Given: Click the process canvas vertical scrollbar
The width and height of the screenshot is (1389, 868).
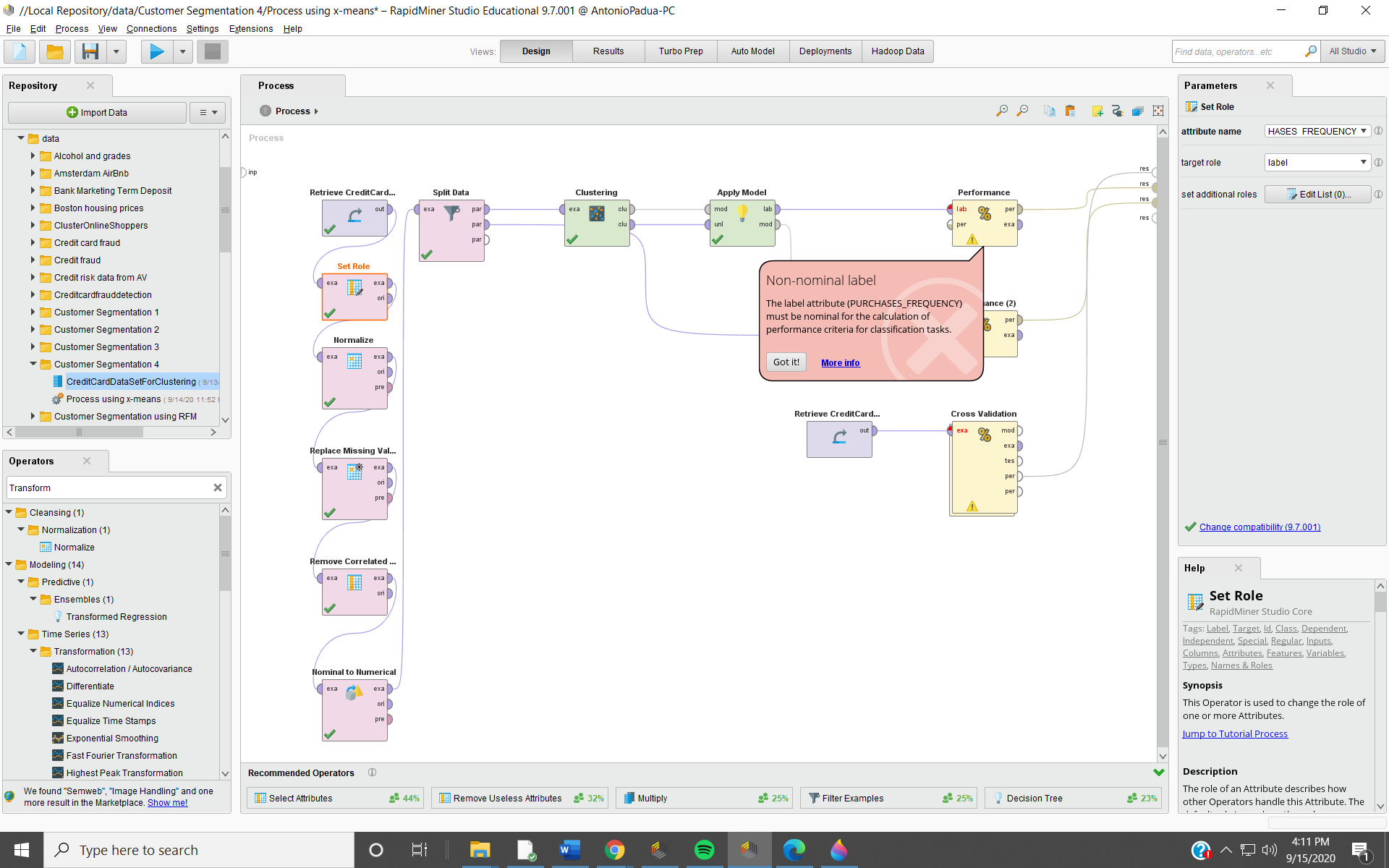Looking at the screenshot, I should point(1163,443).
